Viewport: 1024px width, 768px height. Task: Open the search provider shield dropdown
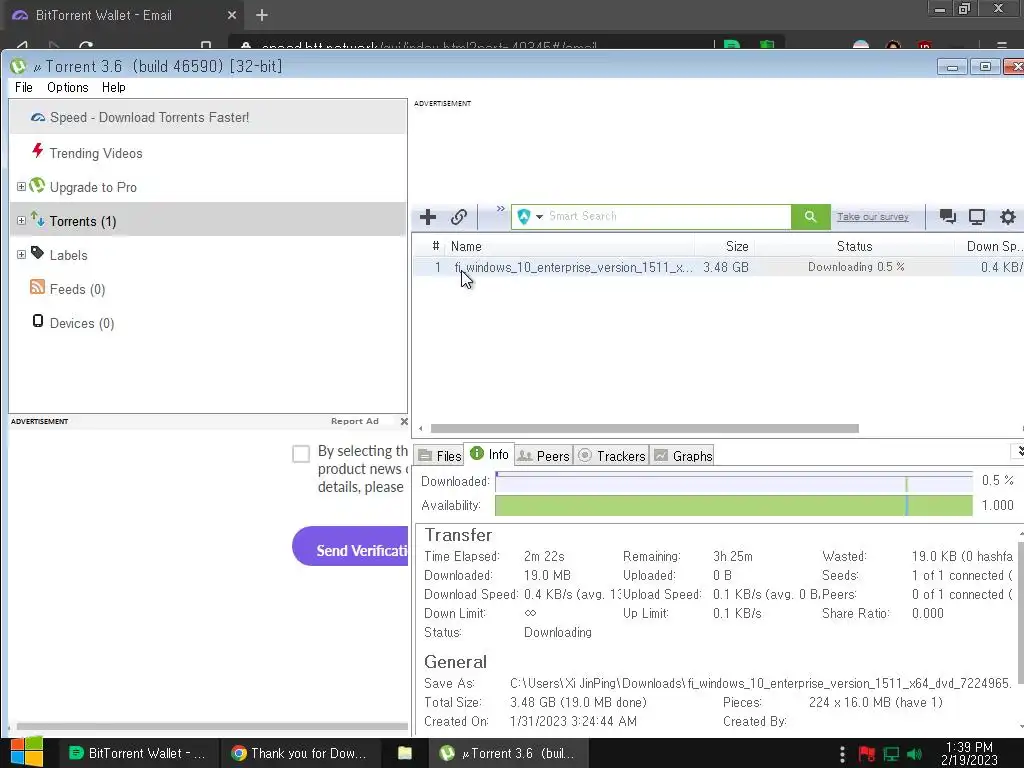tap(530, 217)
